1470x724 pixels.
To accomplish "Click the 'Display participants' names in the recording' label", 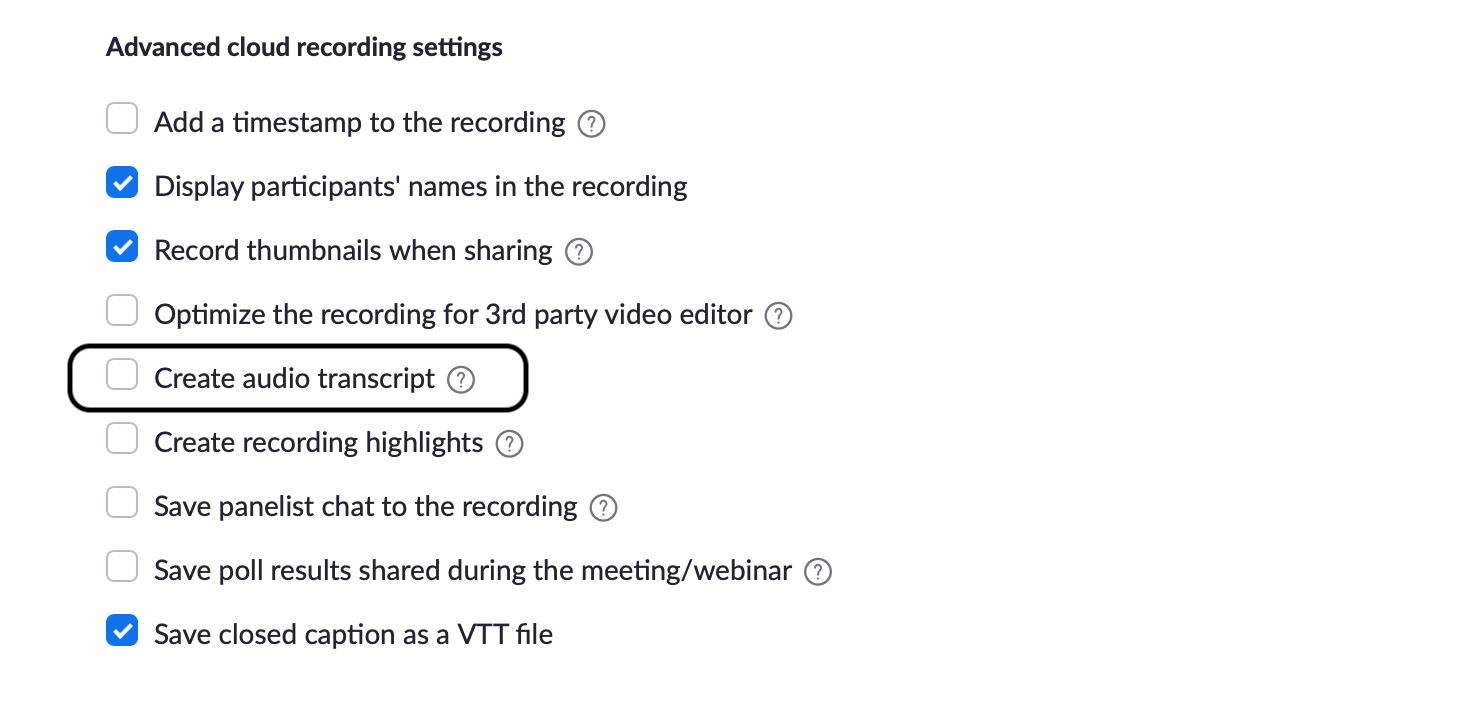I will pos(420,186).
